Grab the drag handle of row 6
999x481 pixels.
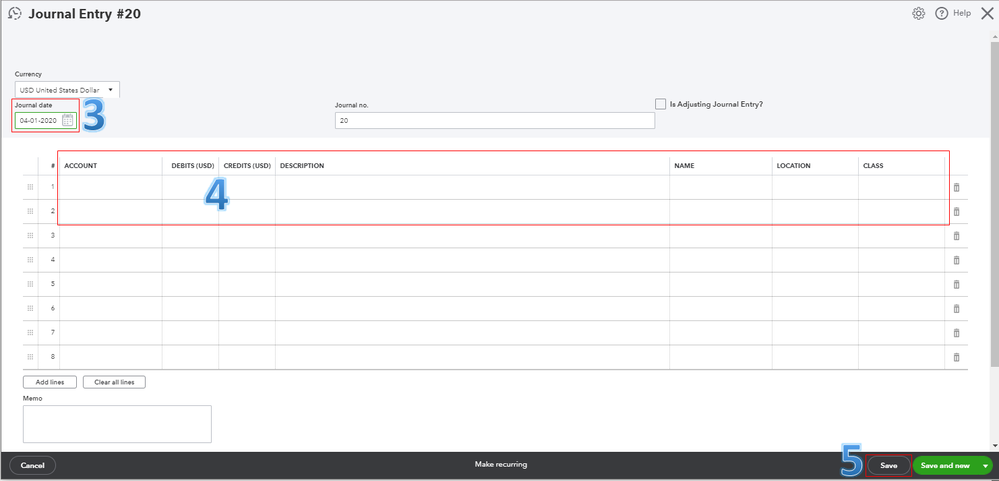[30, 308]
